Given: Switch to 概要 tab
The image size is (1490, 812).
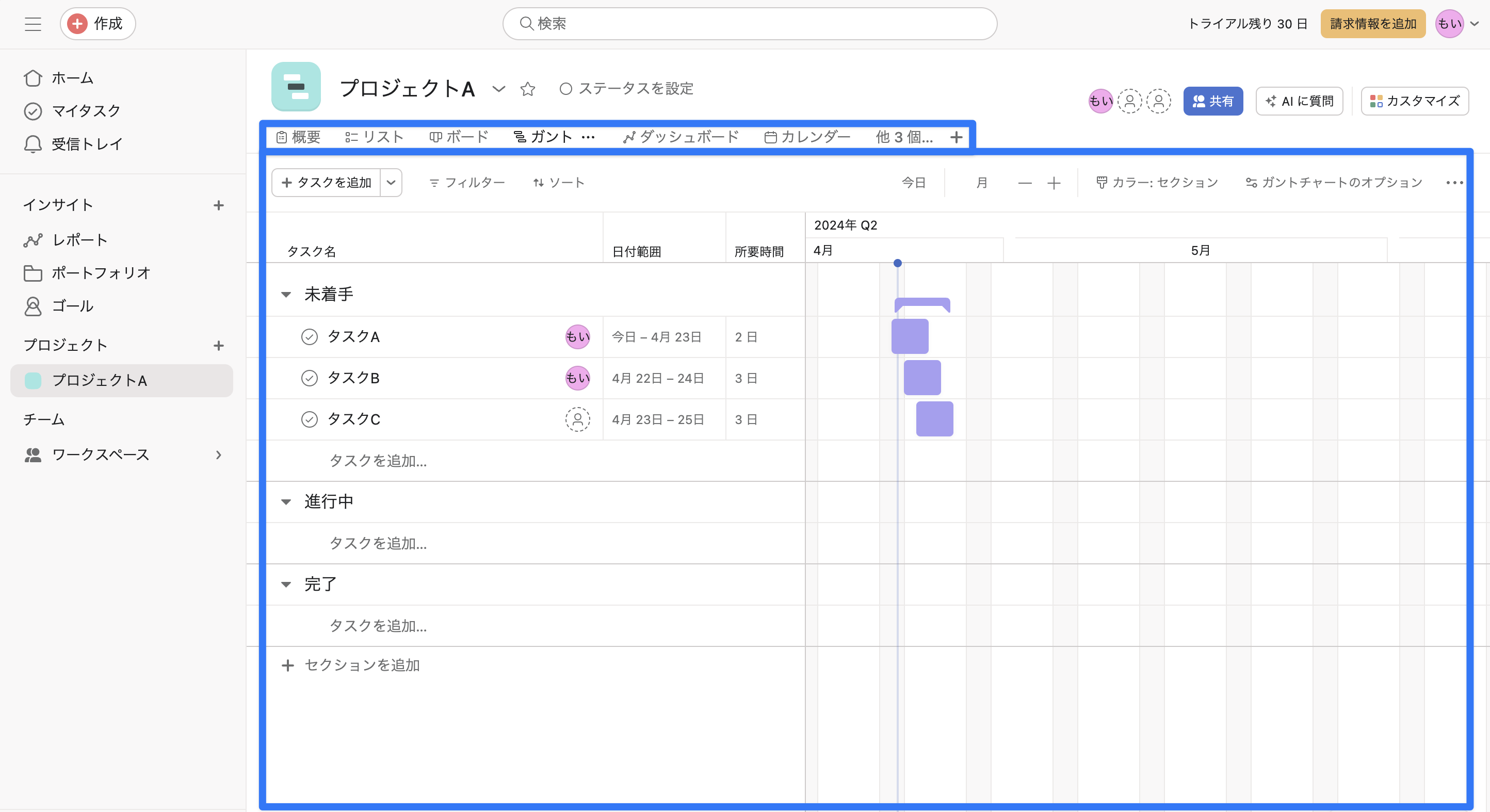Looking at the screenshot, I should (298, 137).
